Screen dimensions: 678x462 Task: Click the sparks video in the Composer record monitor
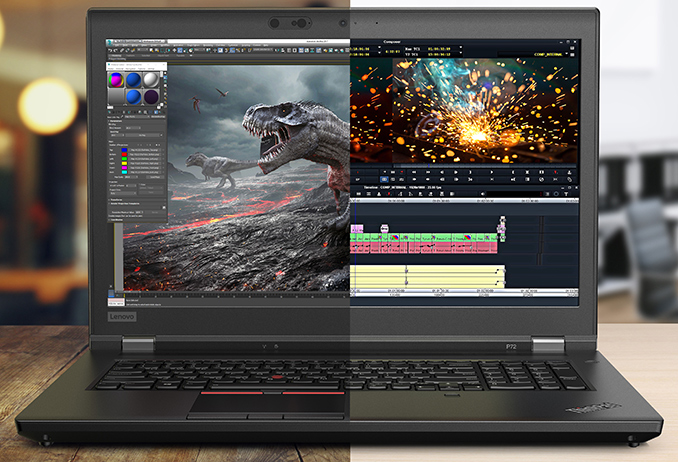(484, 110)
